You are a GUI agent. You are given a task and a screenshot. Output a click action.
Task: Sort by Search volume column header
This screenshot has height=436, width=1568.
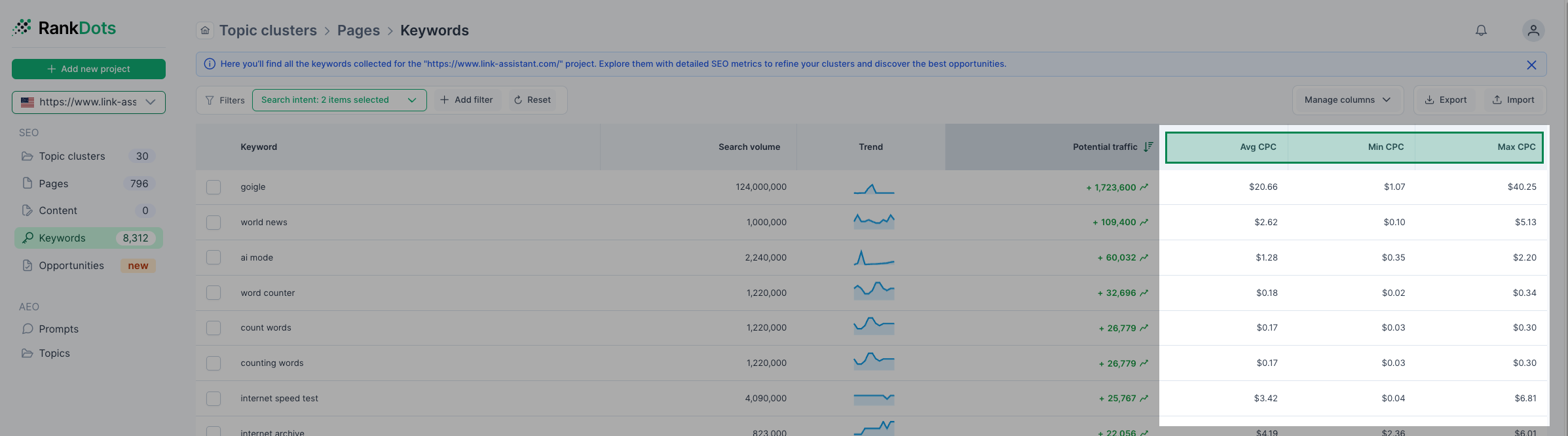749,147
